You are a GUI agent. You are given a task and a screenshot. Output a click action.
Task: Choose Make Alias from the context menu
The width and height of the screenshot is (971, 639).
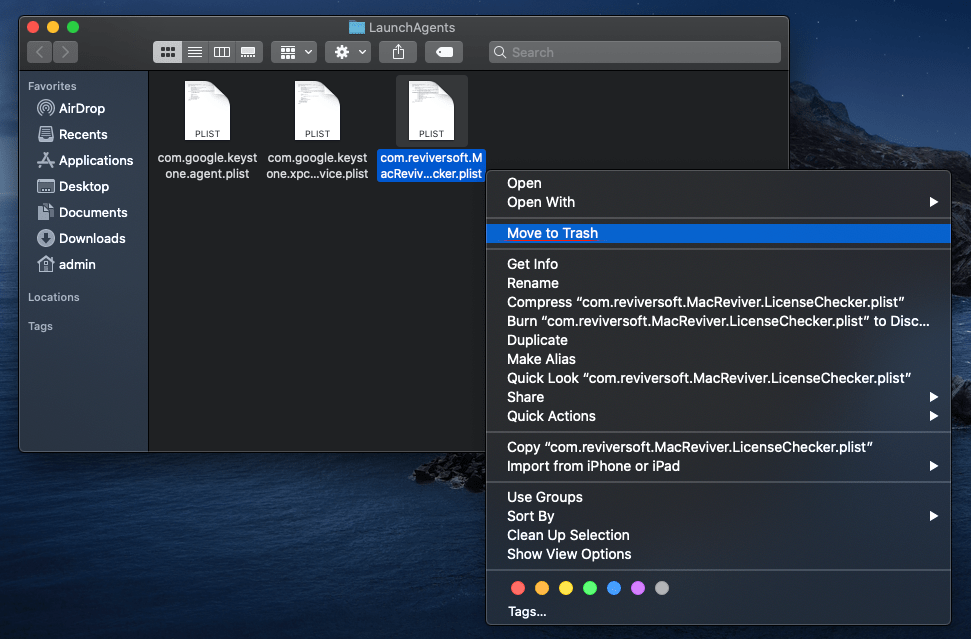[x=718, y=360]
